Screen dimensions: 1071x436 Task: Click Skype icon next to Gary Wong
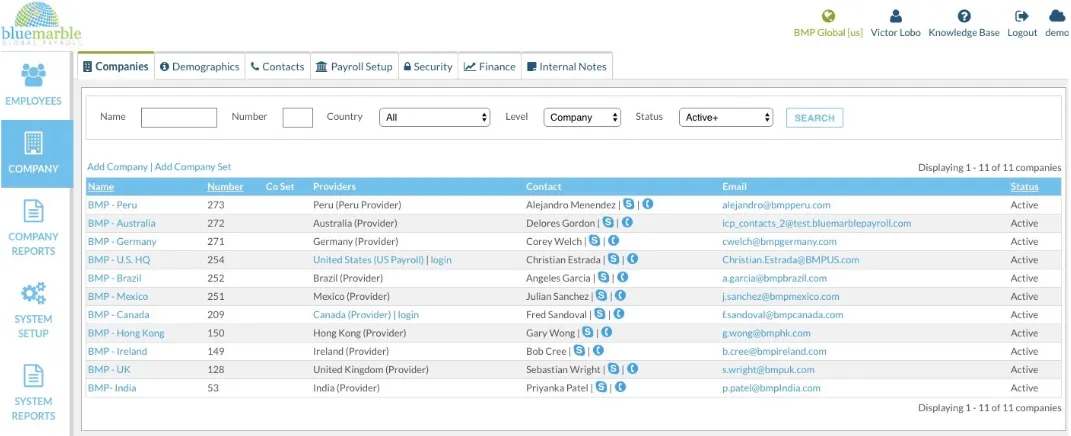[x=587, y=332]
